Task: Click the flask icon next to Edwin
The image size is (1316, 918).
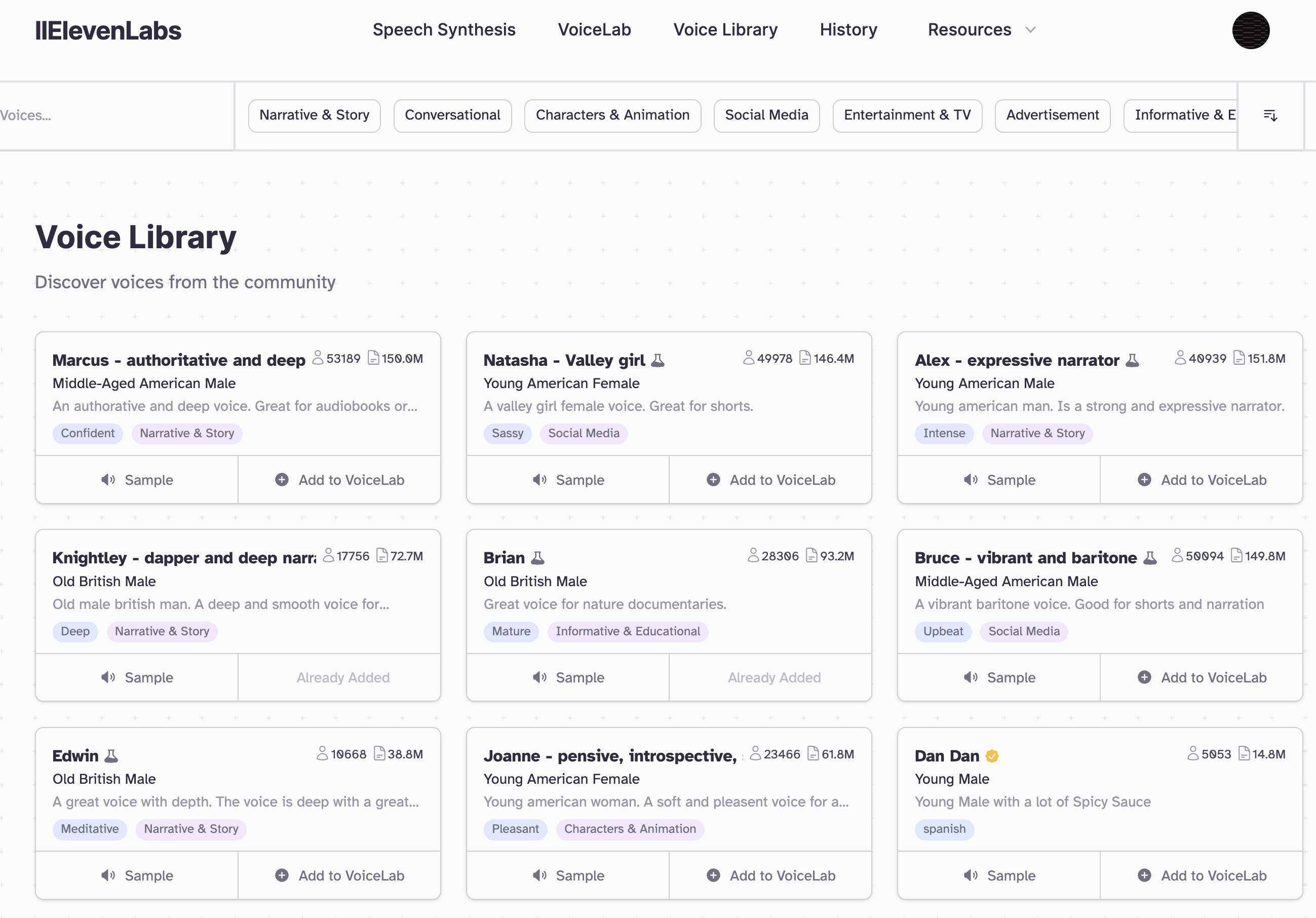Action: 111,756
